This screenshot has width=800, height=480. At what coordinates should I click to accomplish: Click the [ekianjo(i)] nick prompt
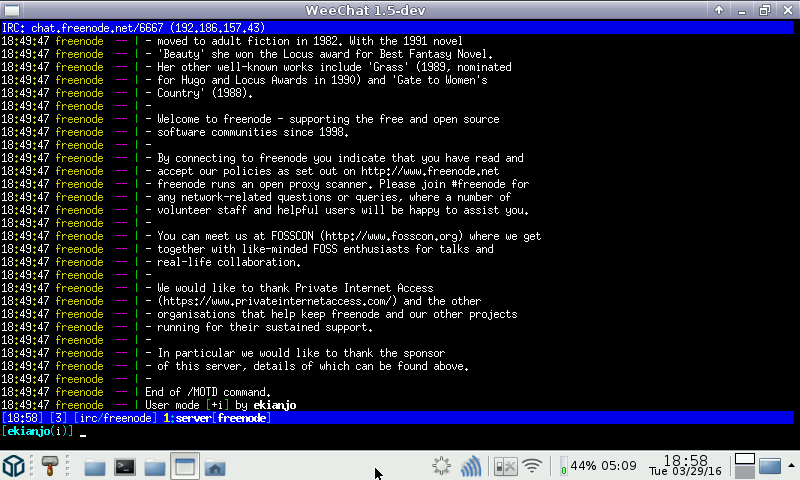coord(37,431)
